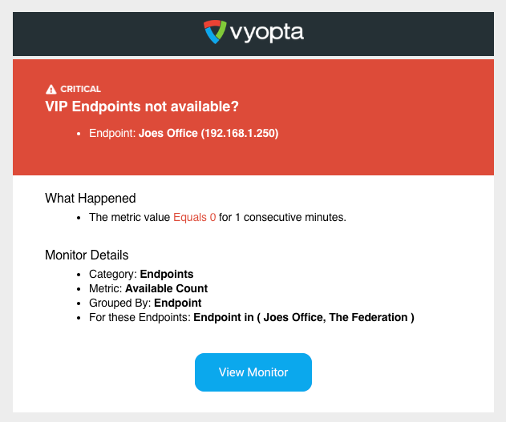The image size is (506, 422).
Task: Click the View Monitor button
Action: click(253, 372)
